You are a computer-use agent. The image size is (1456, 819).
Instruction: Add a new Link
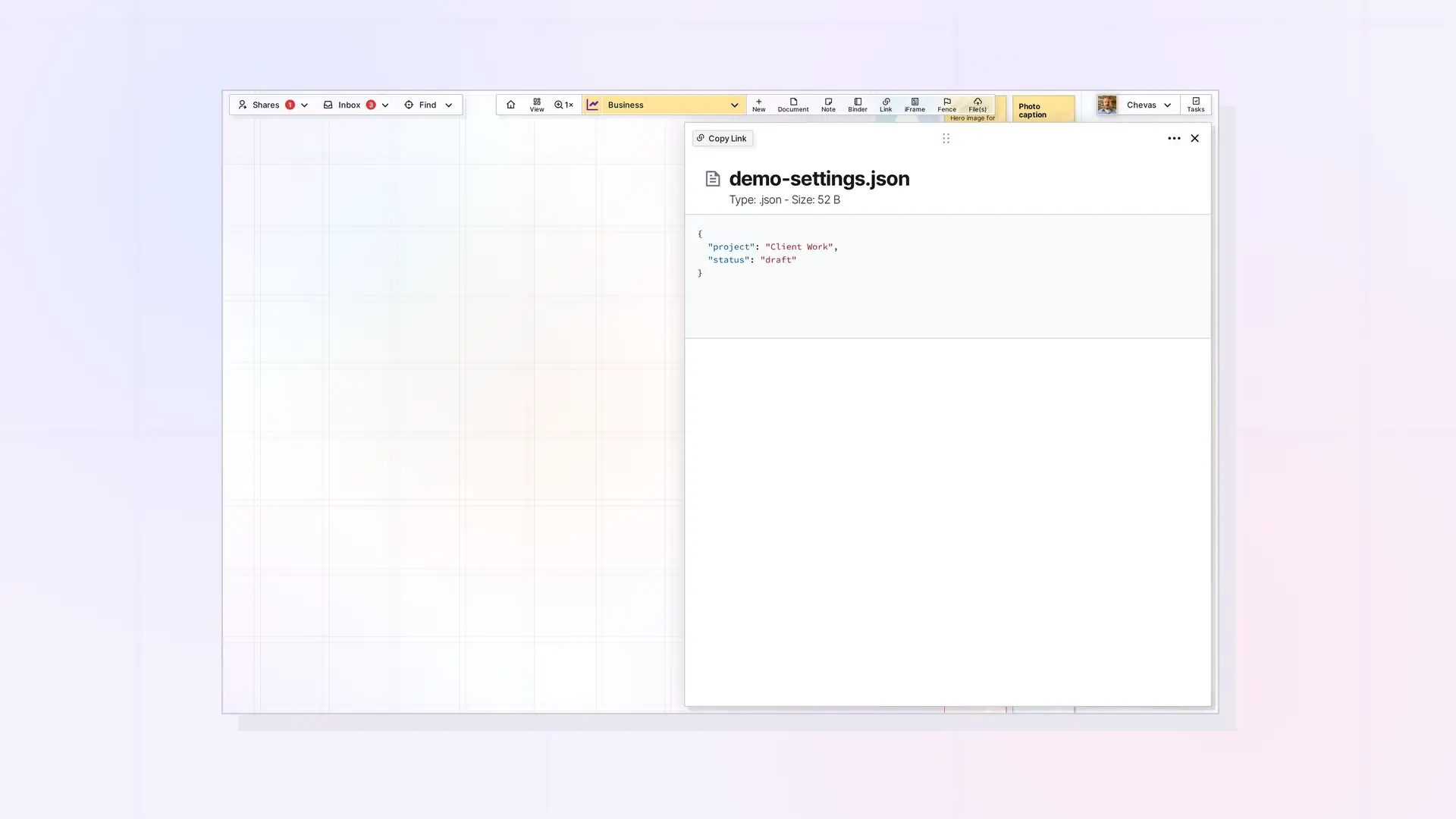[886, 105]
